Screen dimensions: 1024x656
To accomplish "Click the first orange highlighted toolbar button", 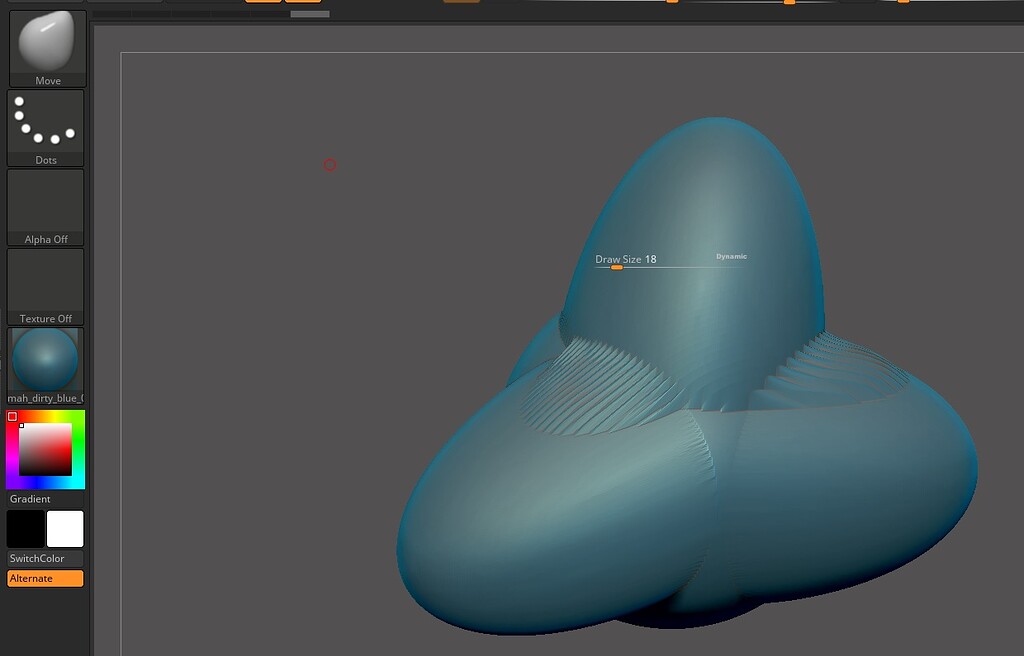I will click(x=262, y=3).
